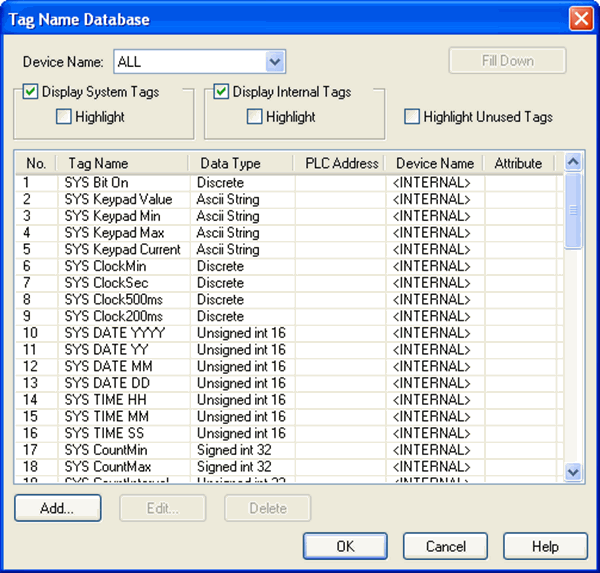Close the Tag Name Database dialog
The width and height of the screenshot is (600, 573).
pos(581,18)
